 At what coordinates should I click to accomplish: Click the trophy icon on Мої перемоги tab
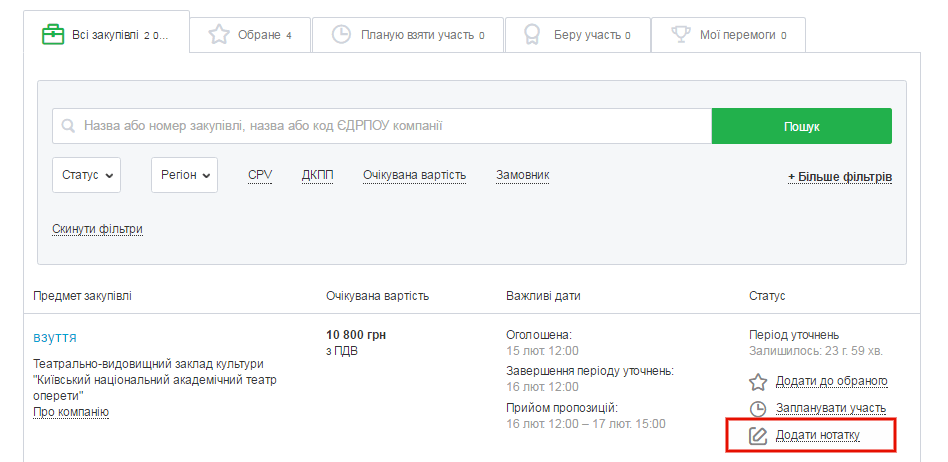[681, 35]
